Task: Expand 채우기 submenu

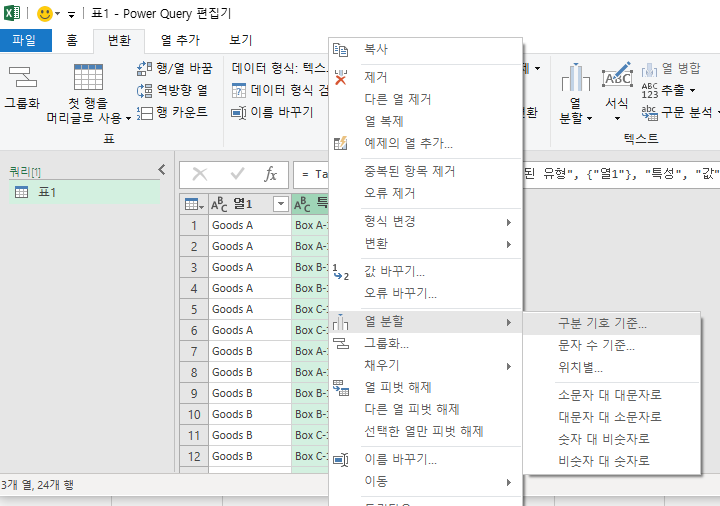Action: click(425, 365)
